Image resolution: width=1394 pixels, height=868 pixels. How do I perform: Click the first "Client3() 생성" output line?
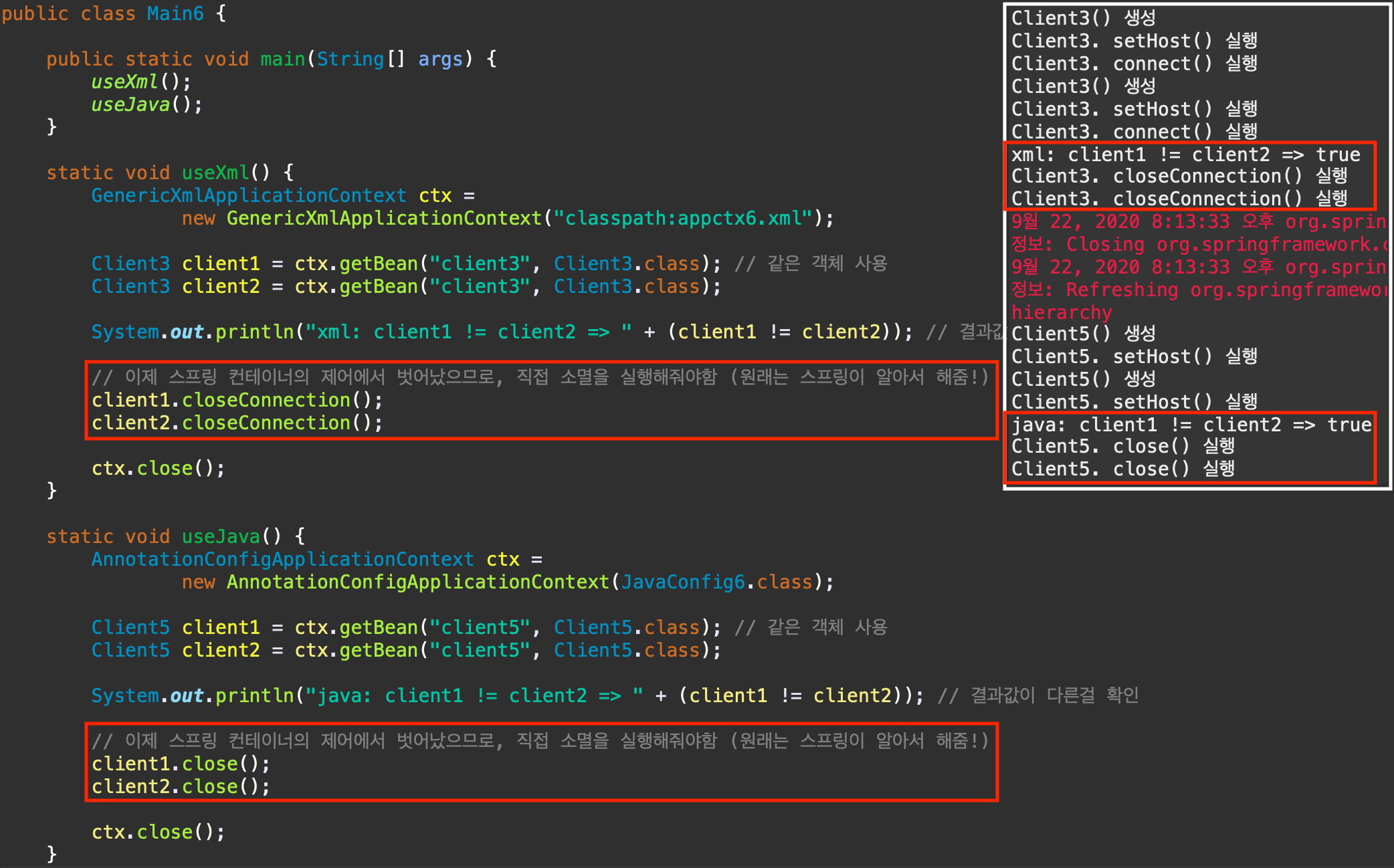[x=1083, y=18]
